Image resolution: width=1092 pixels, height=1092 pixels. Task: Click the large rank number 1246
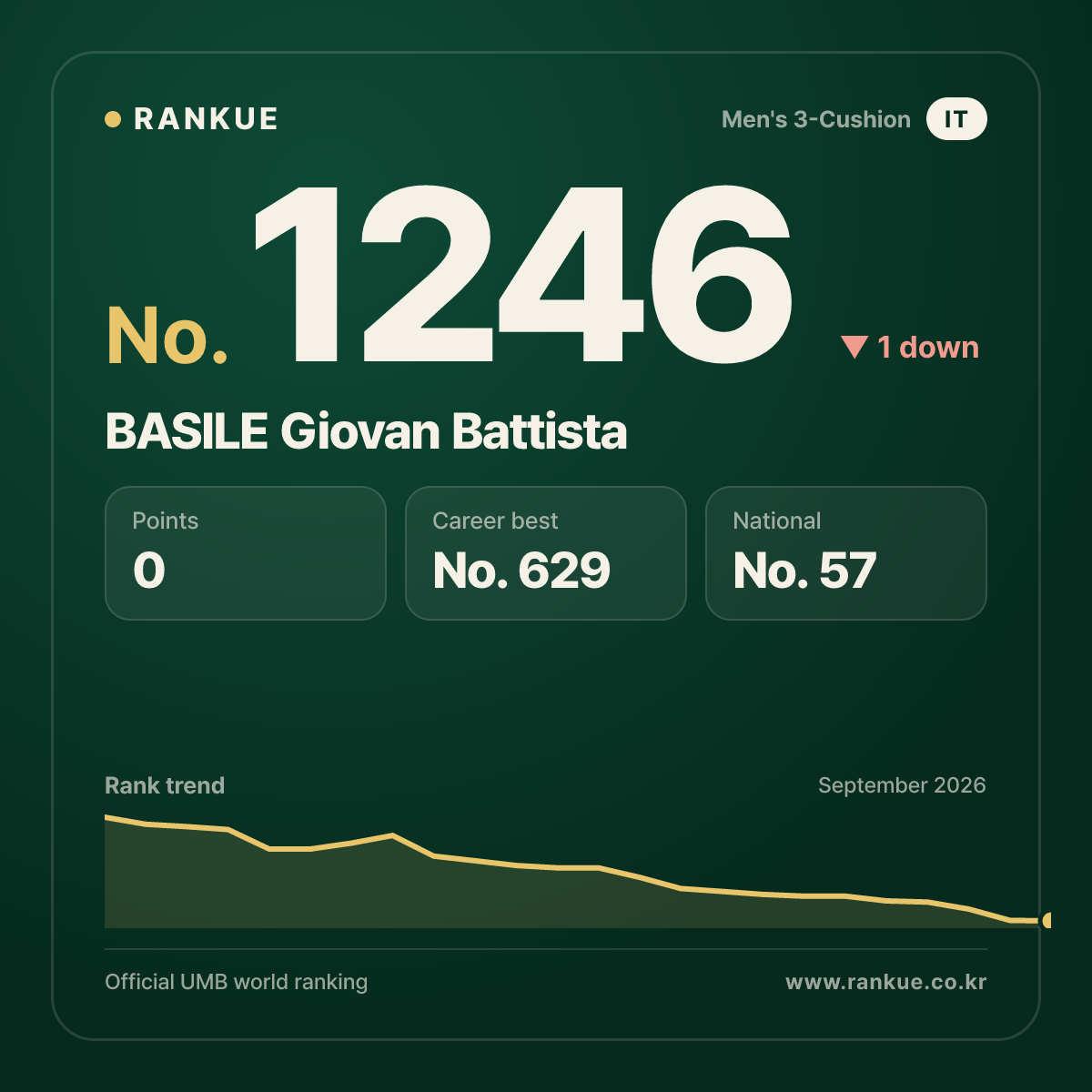pos(523,275)
